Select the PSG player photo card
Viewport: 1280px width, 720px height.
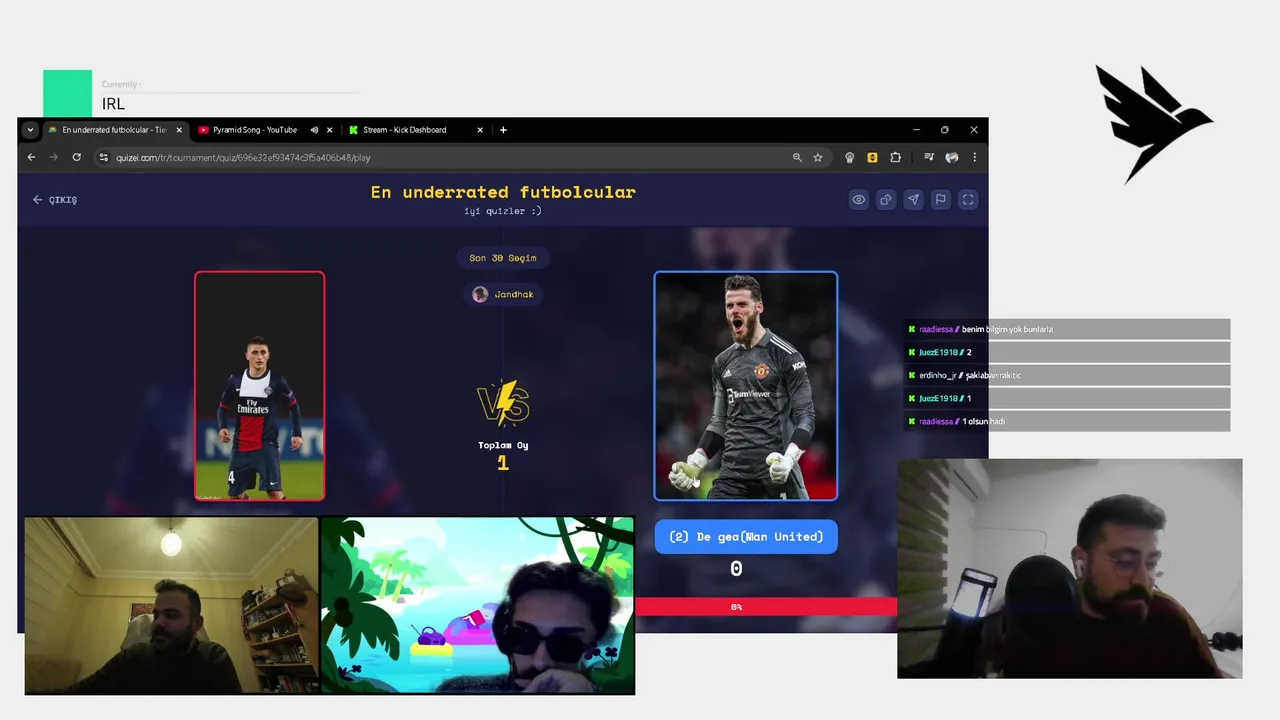tap(260, 386)
